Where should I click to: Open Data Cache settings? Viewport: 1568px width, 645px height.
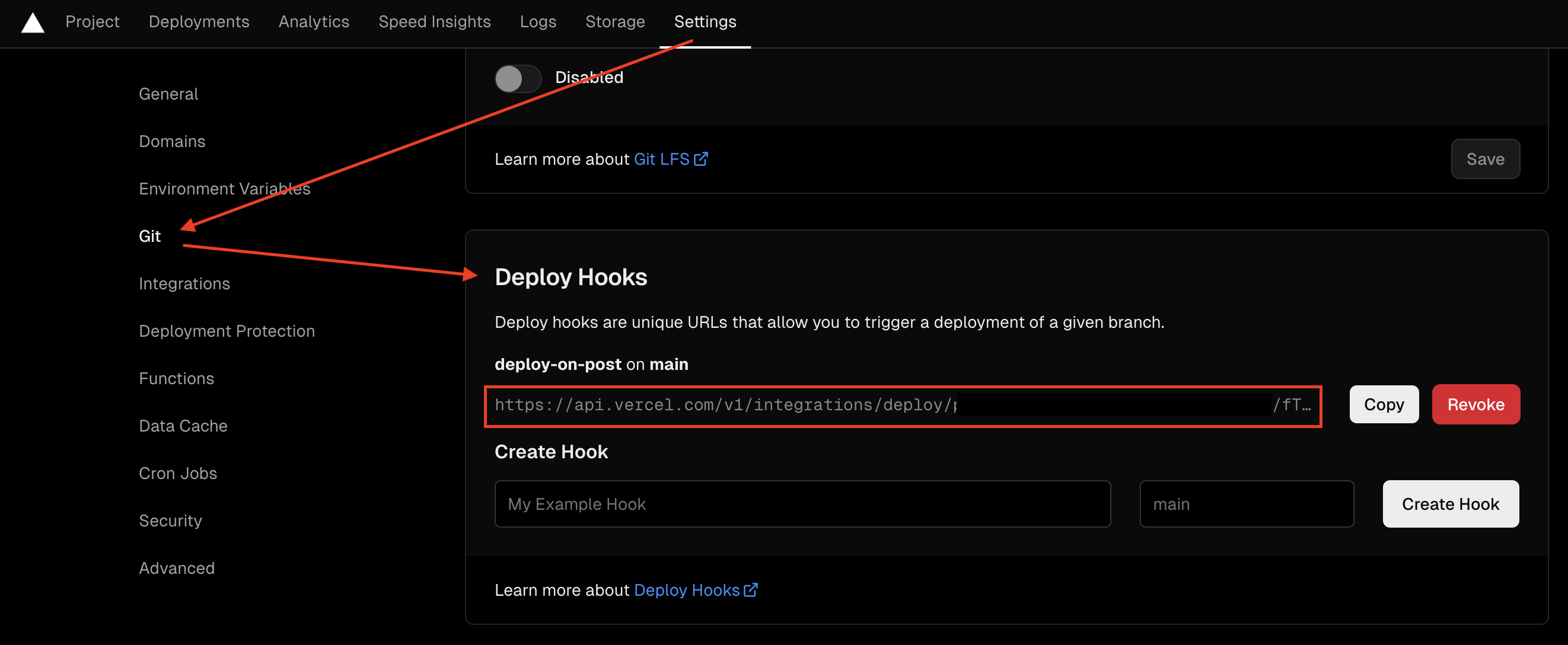pos(183,426)
